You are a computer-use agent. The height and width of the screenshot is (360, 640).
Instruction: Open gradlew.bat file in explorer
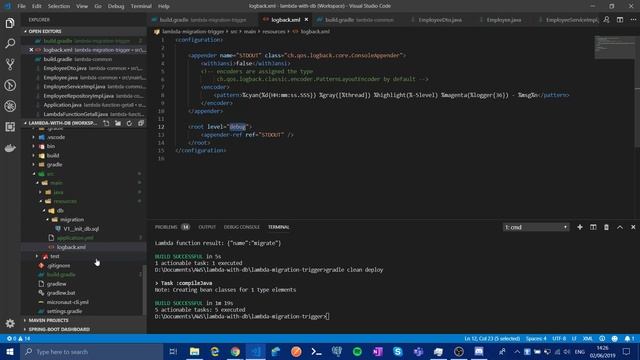pyautogui.click(x=60, y=293)
